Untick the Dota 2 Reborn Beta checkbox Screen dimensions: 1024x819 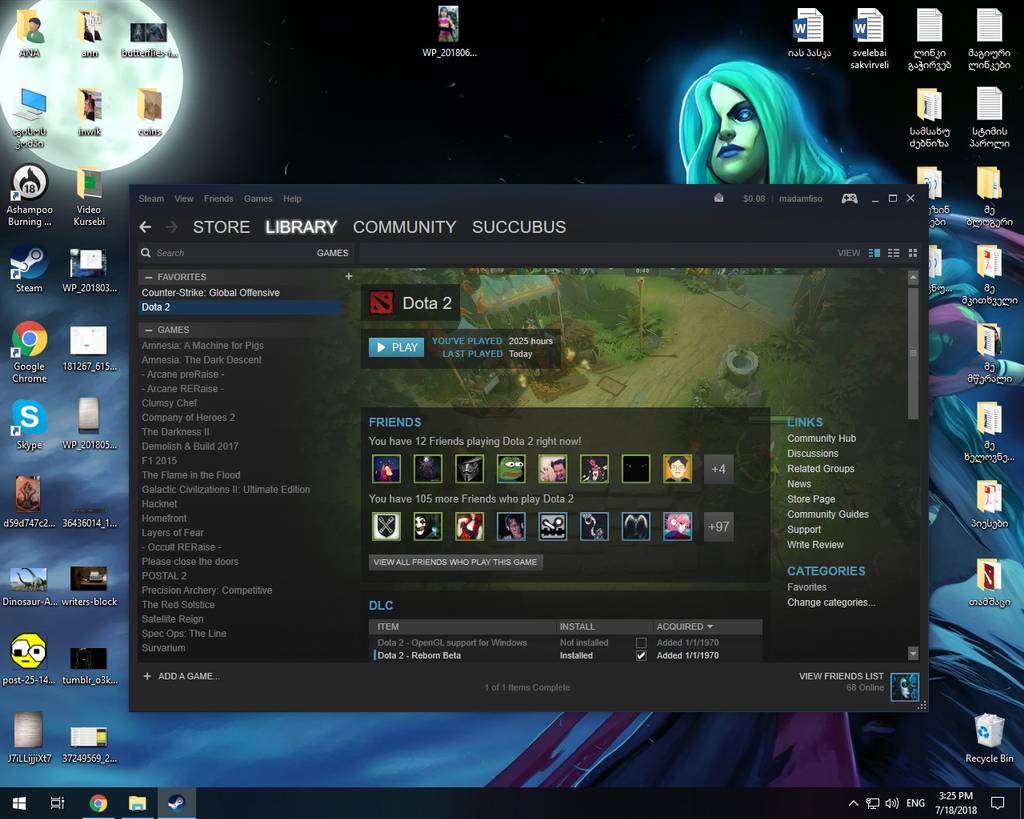[641, 656]
